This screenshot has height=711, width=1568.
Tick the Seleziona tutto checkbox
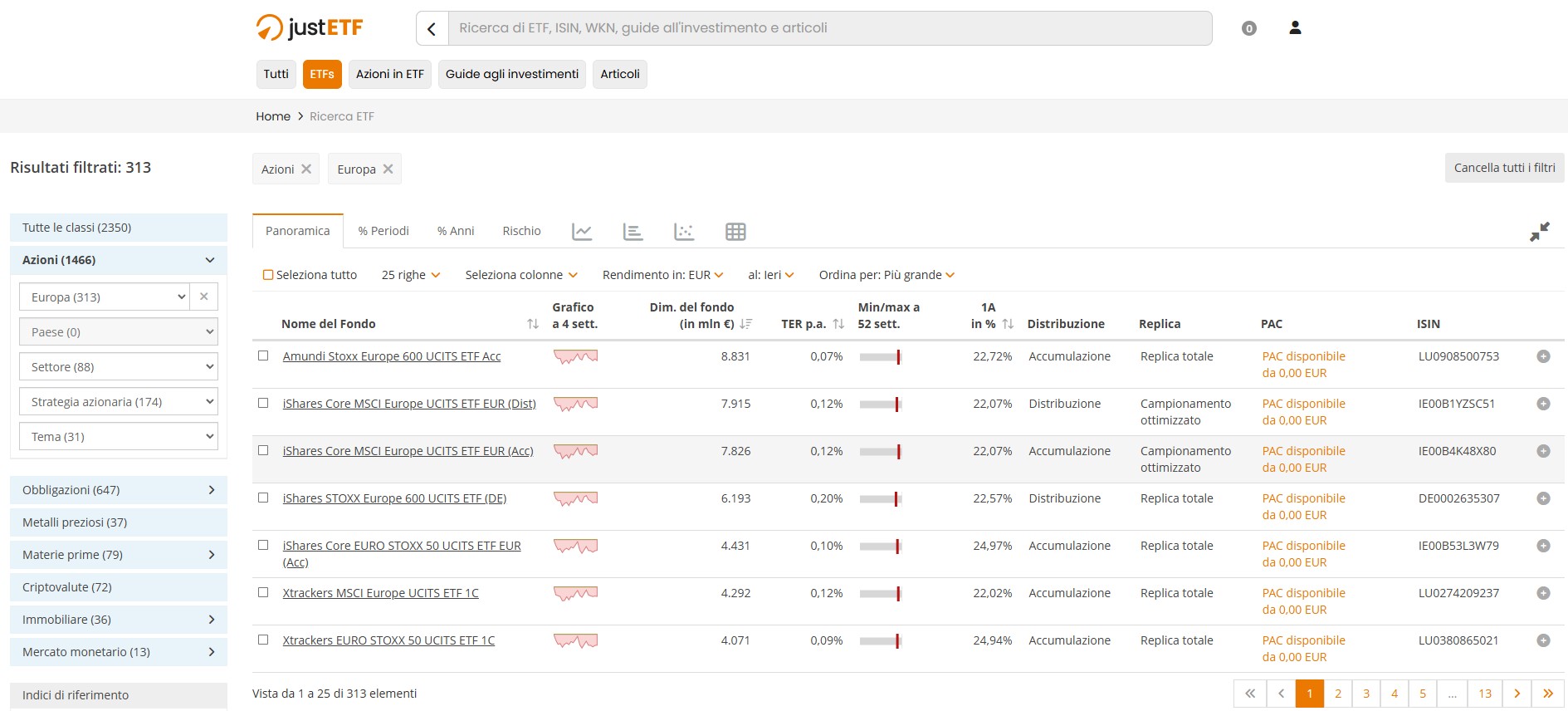click(x=268, y=275)
